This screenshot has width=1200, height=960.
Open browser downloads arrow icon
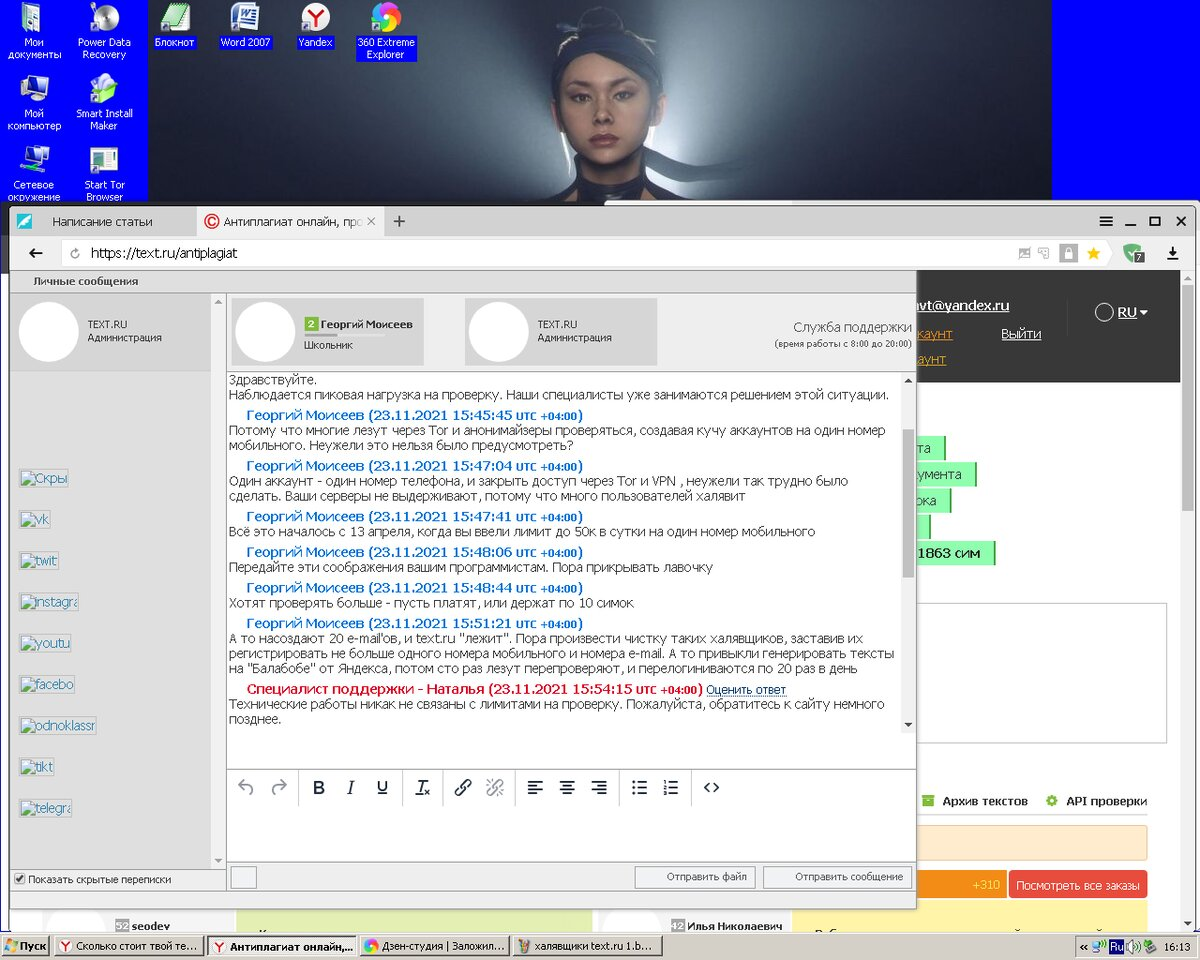[1174, 254]
